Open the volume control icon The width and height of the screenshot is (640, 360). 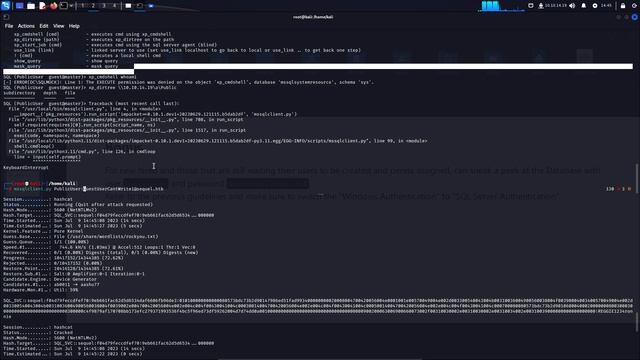coord(572,6)
